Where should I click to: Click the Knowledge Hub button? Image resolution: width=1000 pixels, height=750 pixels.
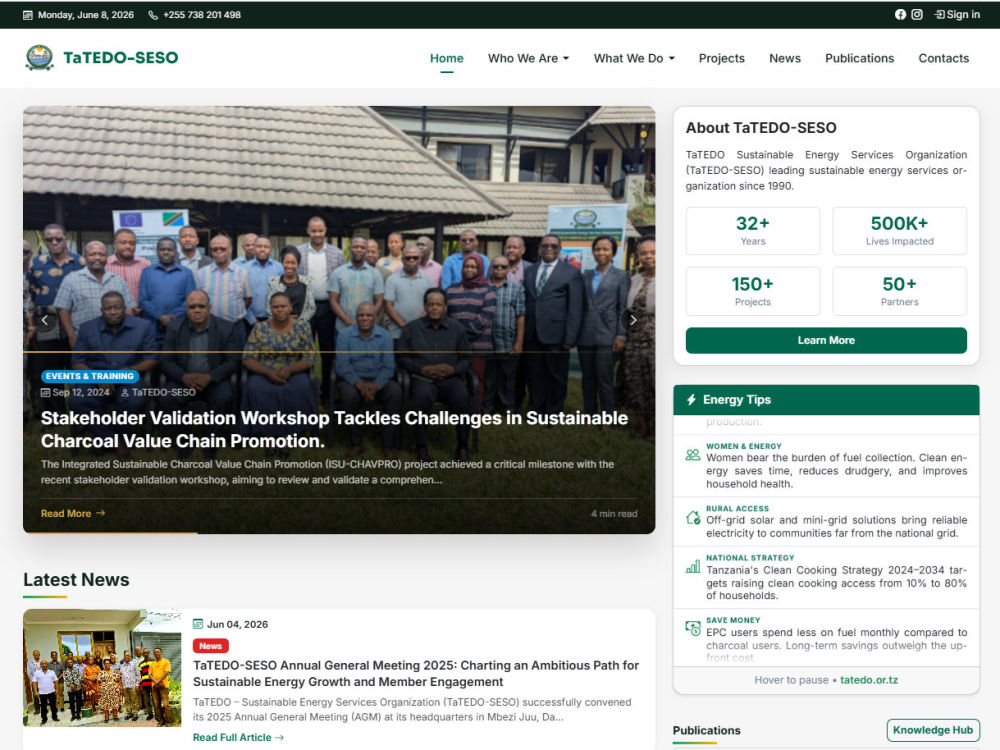[933, 730]
